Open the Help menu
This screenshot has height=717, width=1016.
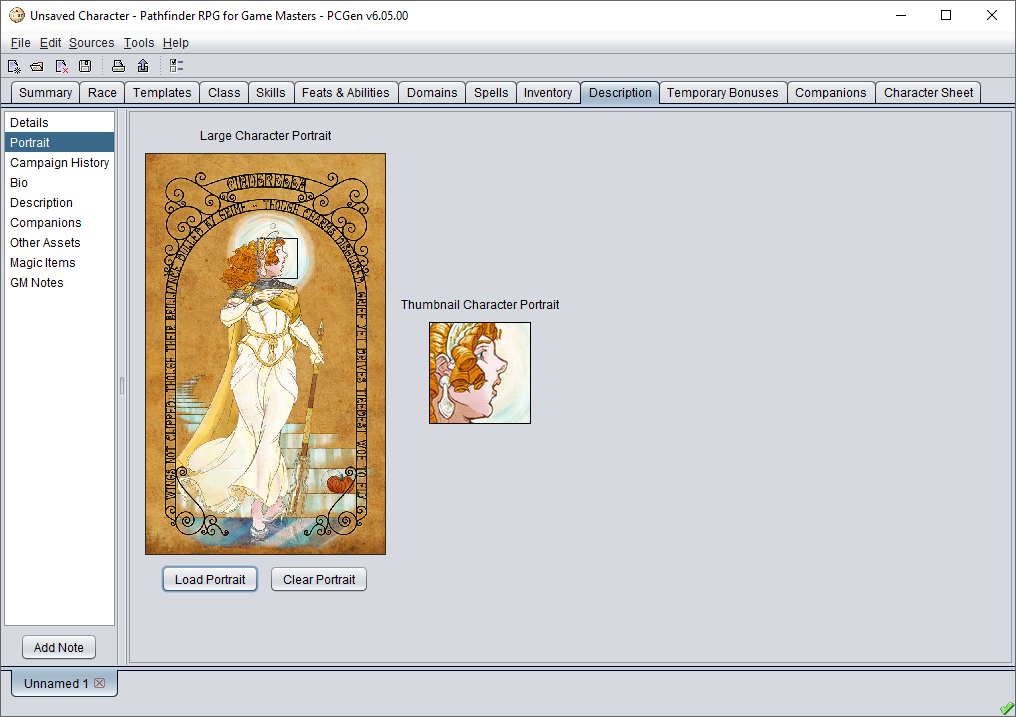coord(176,43)
